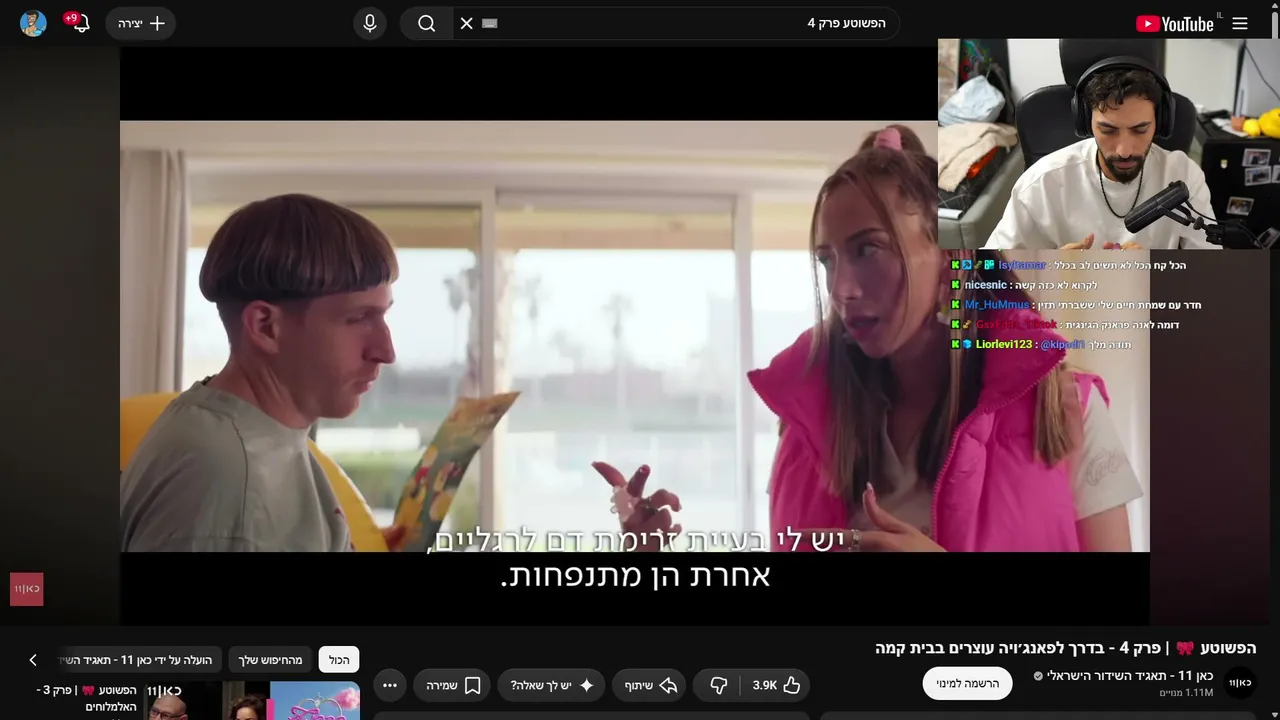
Task: Open the three-dot more actions menu
Action: point(390,685)
